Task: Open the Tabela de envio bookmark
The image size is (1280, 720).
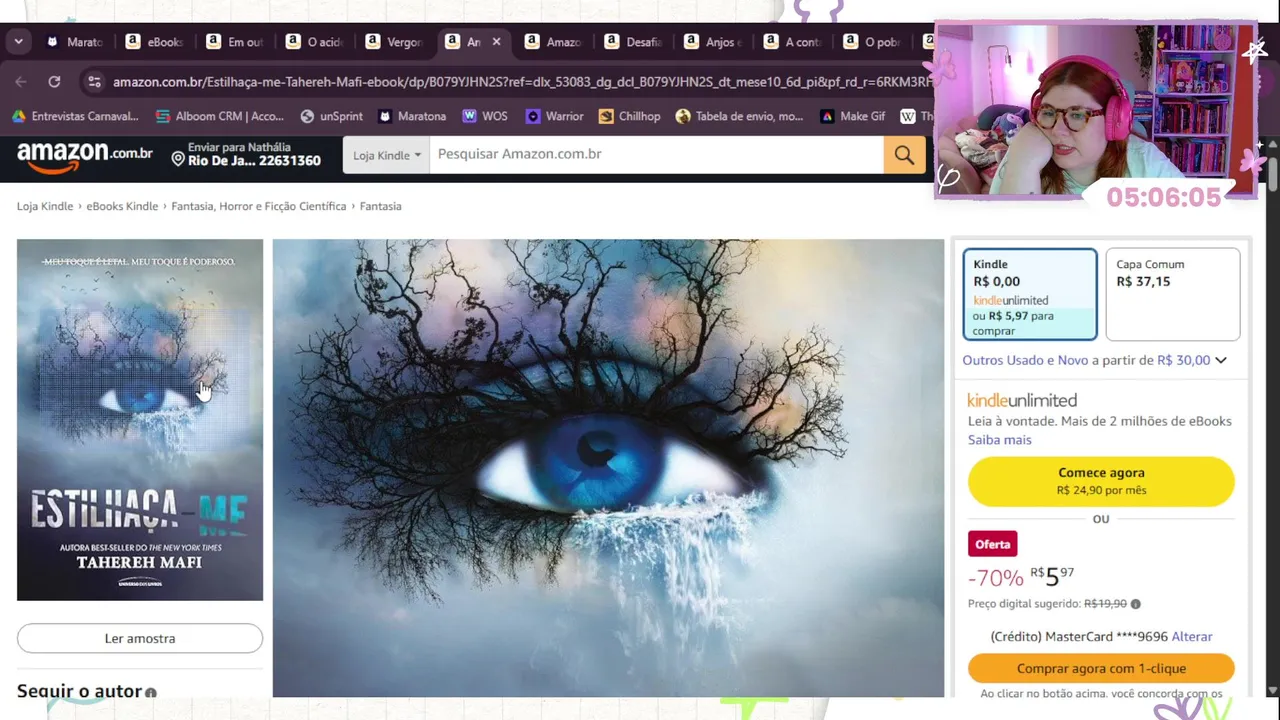Action: 739,116
